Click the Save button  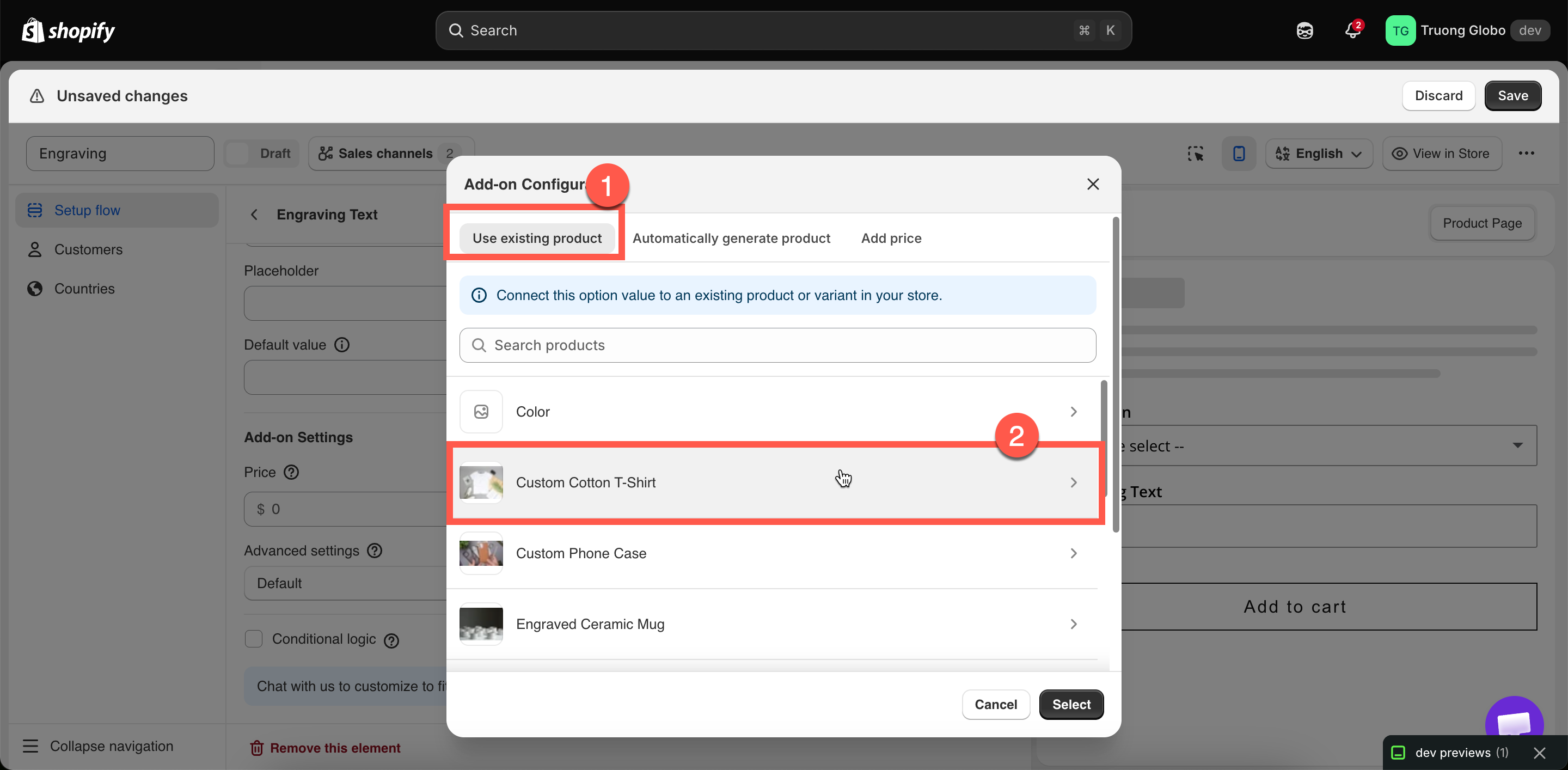[1512, 95]
